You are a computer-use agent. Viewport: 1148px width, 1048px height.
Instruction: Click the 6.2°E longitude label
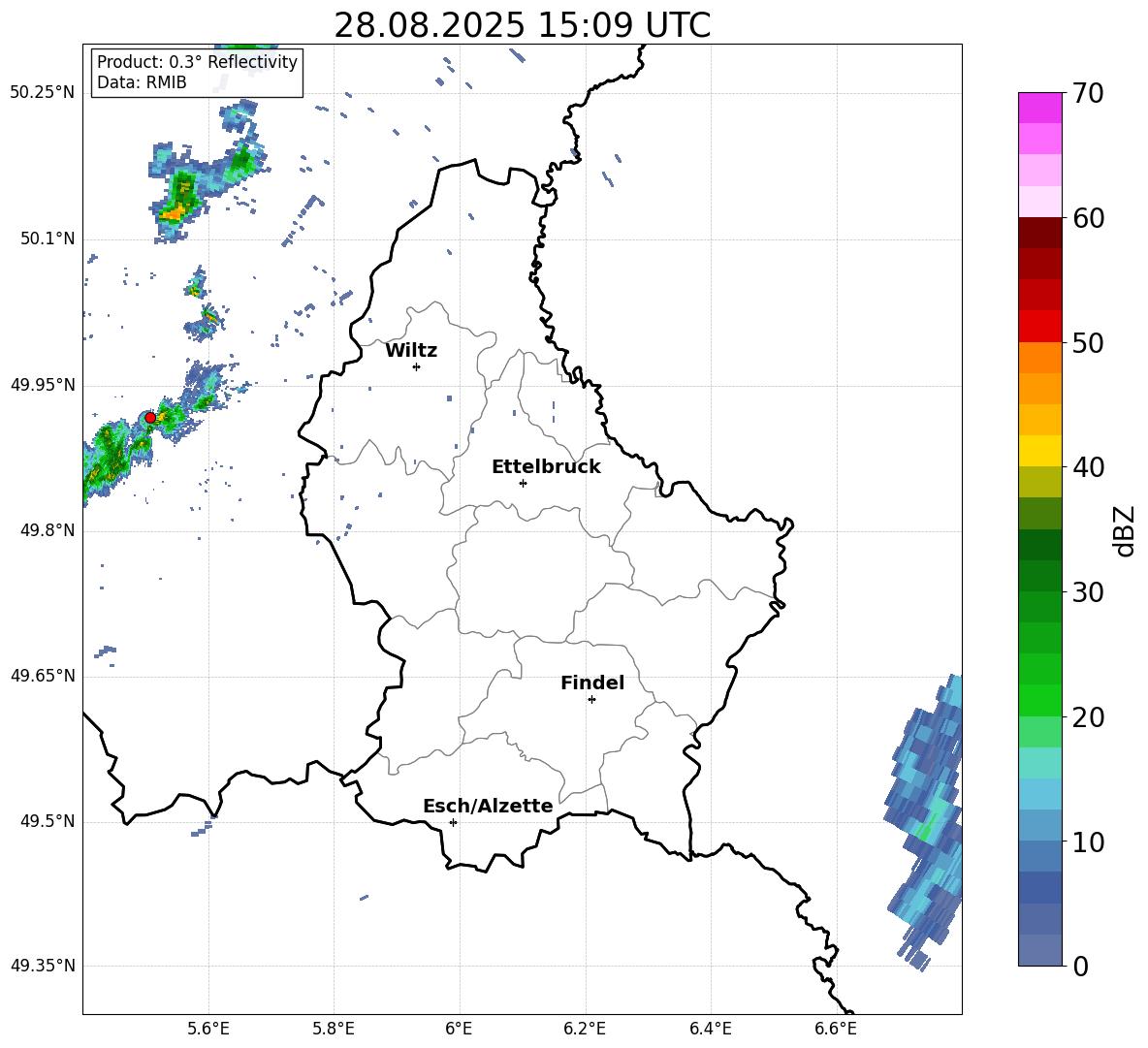pyautogui.click(x=585, y=1029)
